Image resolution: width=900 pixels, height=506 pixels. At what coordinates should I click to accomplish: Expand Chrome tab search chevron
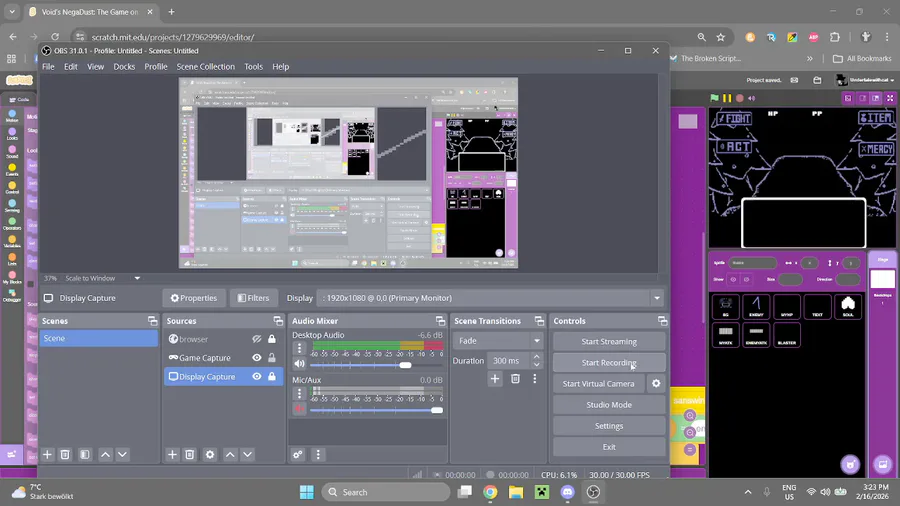point(11,11)
